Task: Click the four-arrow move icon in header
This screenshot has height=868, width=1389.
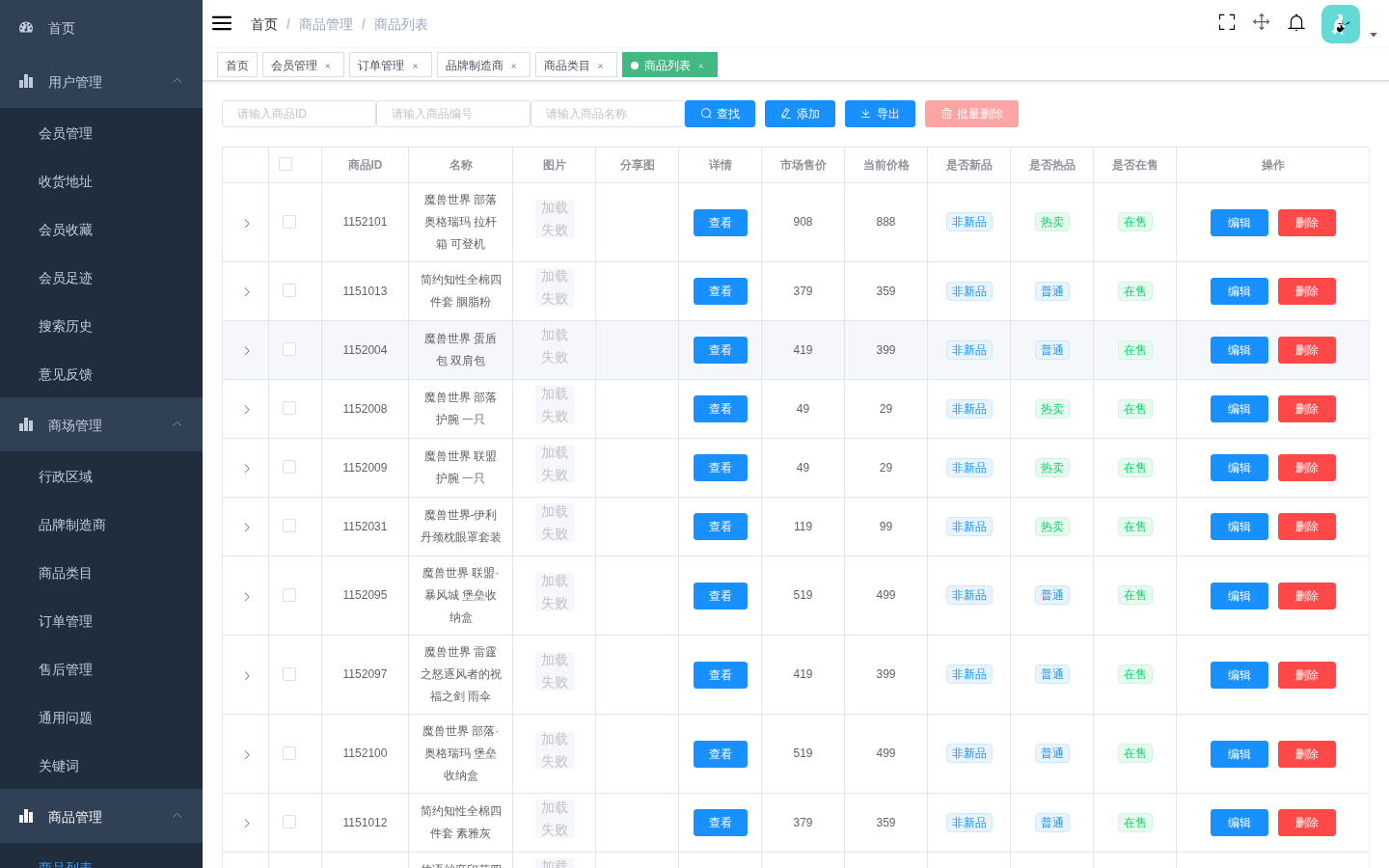Action: tap(1262, 22)
